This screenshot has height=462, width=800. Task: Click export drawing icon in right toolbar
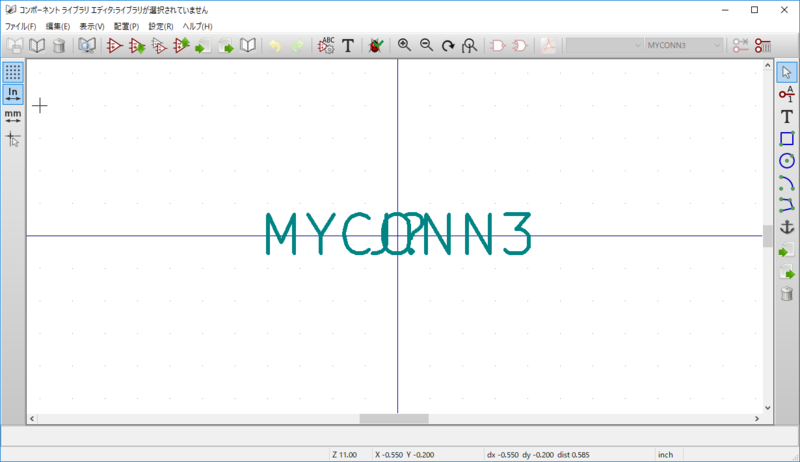tap(787, 272)
